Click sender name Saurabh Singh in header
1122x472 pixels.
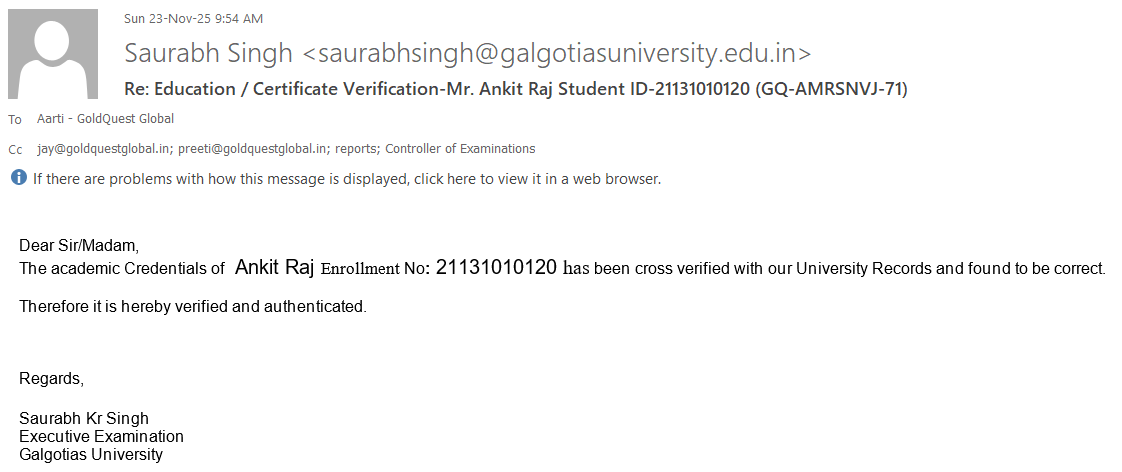[x=208, y=53]
